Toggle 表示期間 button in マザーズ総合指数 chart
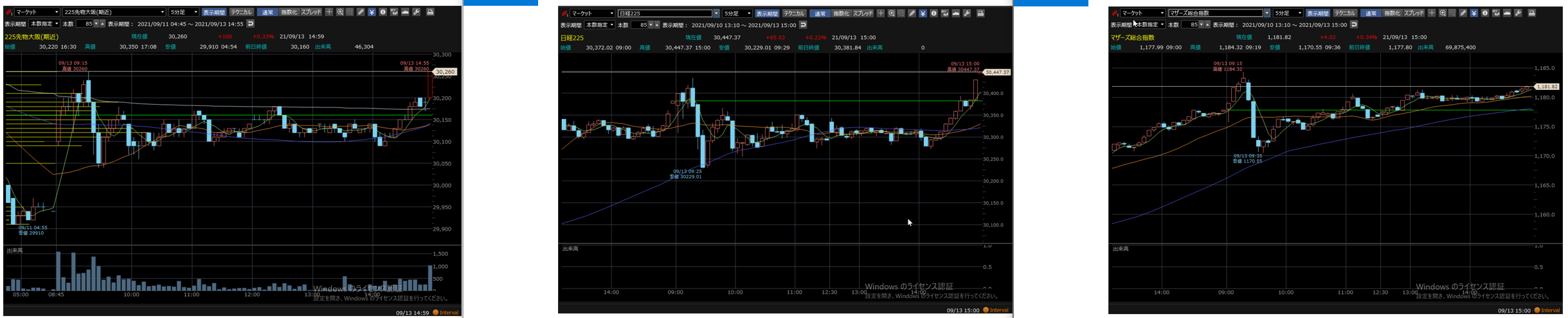Image resolution: width=1568 pixels, height=318 pixels. click(1317, 13)
